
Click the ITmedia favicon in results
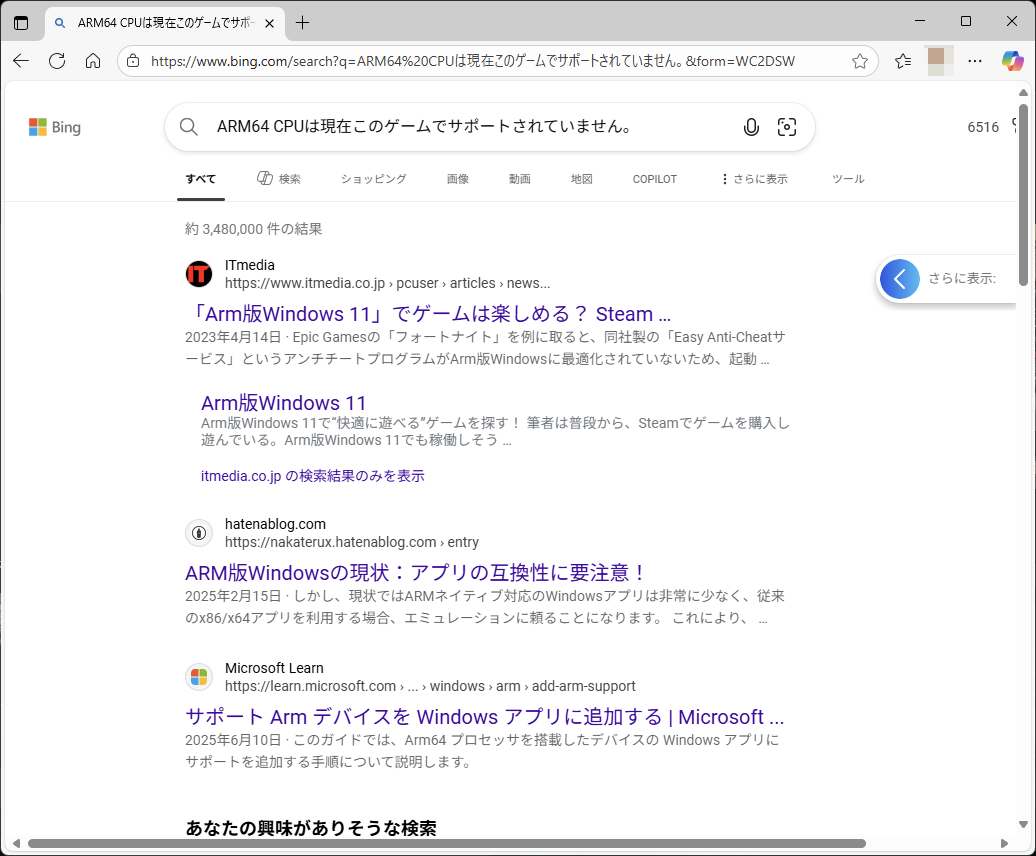click(x=199, y=273)
